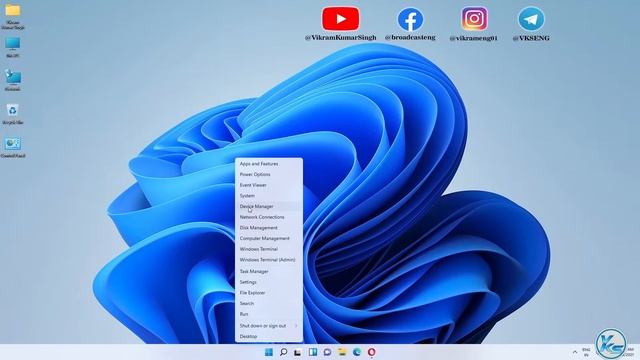Choose Apps and Features in menu
This screenshot has height=360, width=640.
pyautogui.click(x=269, y=164)
